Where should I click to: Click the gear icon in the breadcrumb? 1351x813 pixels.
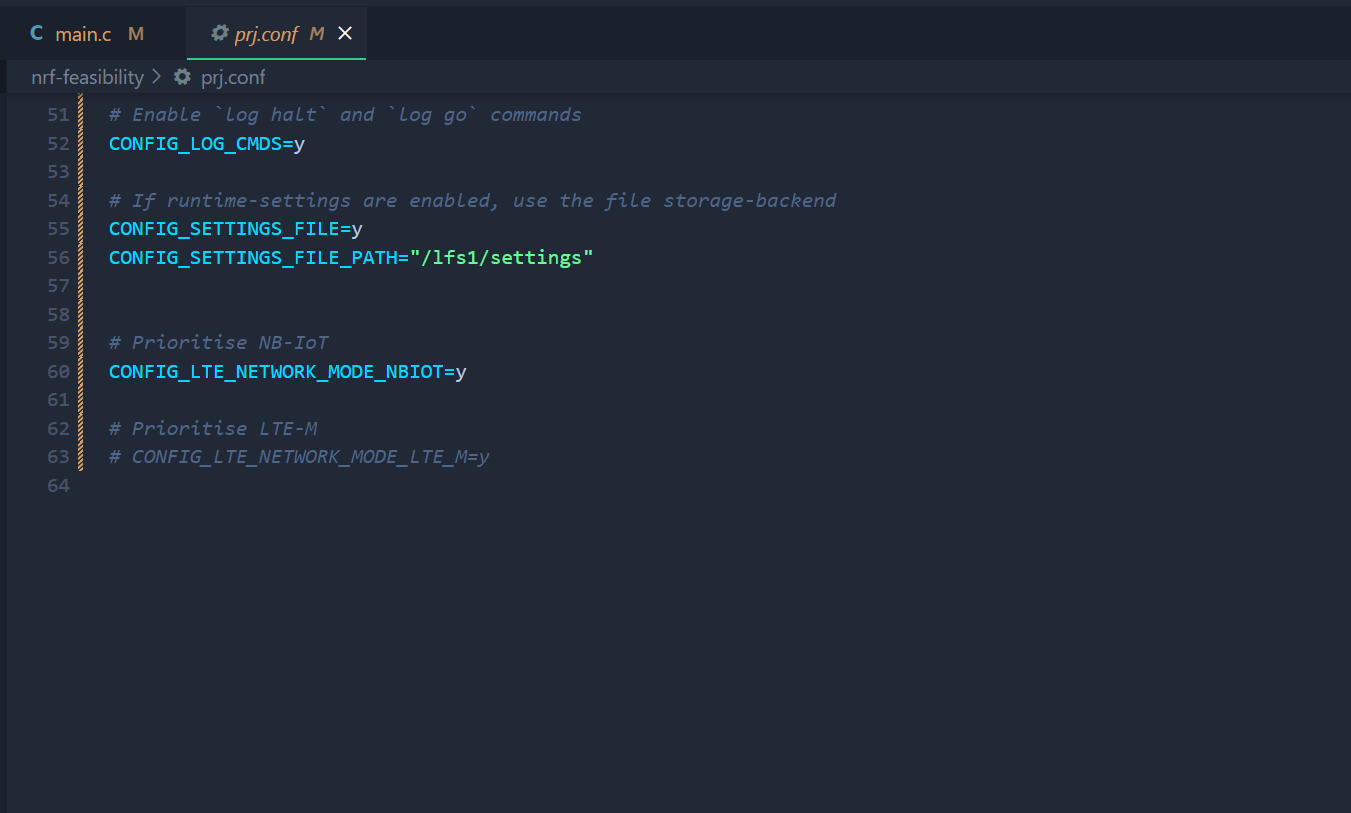click(182, 76)
